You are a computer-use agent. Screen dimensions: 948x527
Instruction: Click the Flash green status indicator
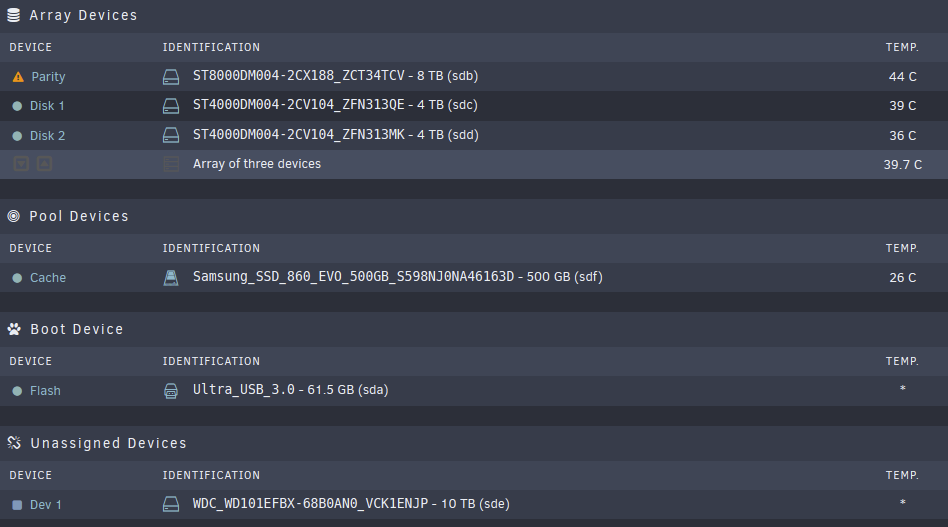pos(17,391)
